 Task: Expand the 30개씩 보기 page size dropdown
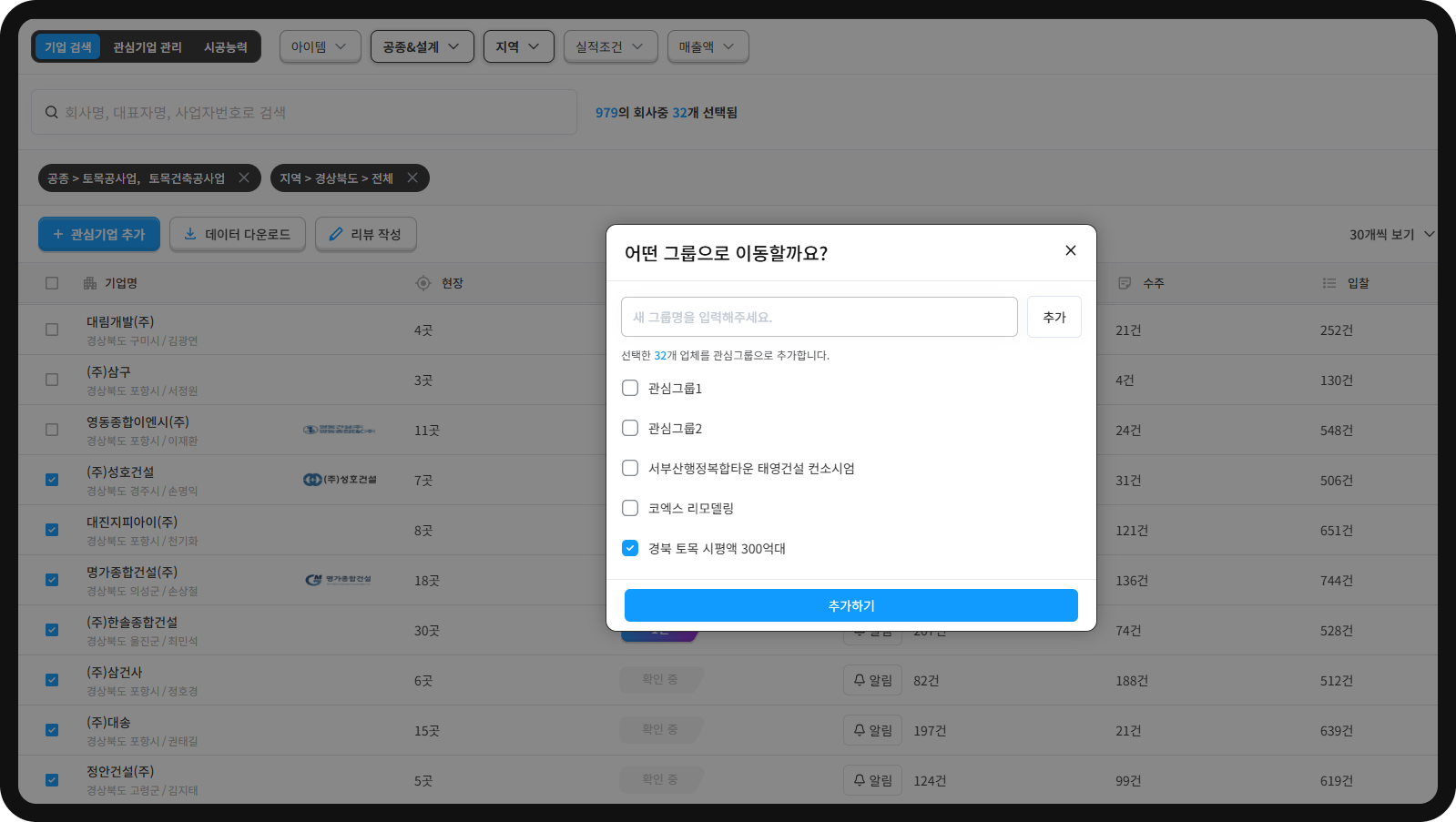[x=1391, y=234]
